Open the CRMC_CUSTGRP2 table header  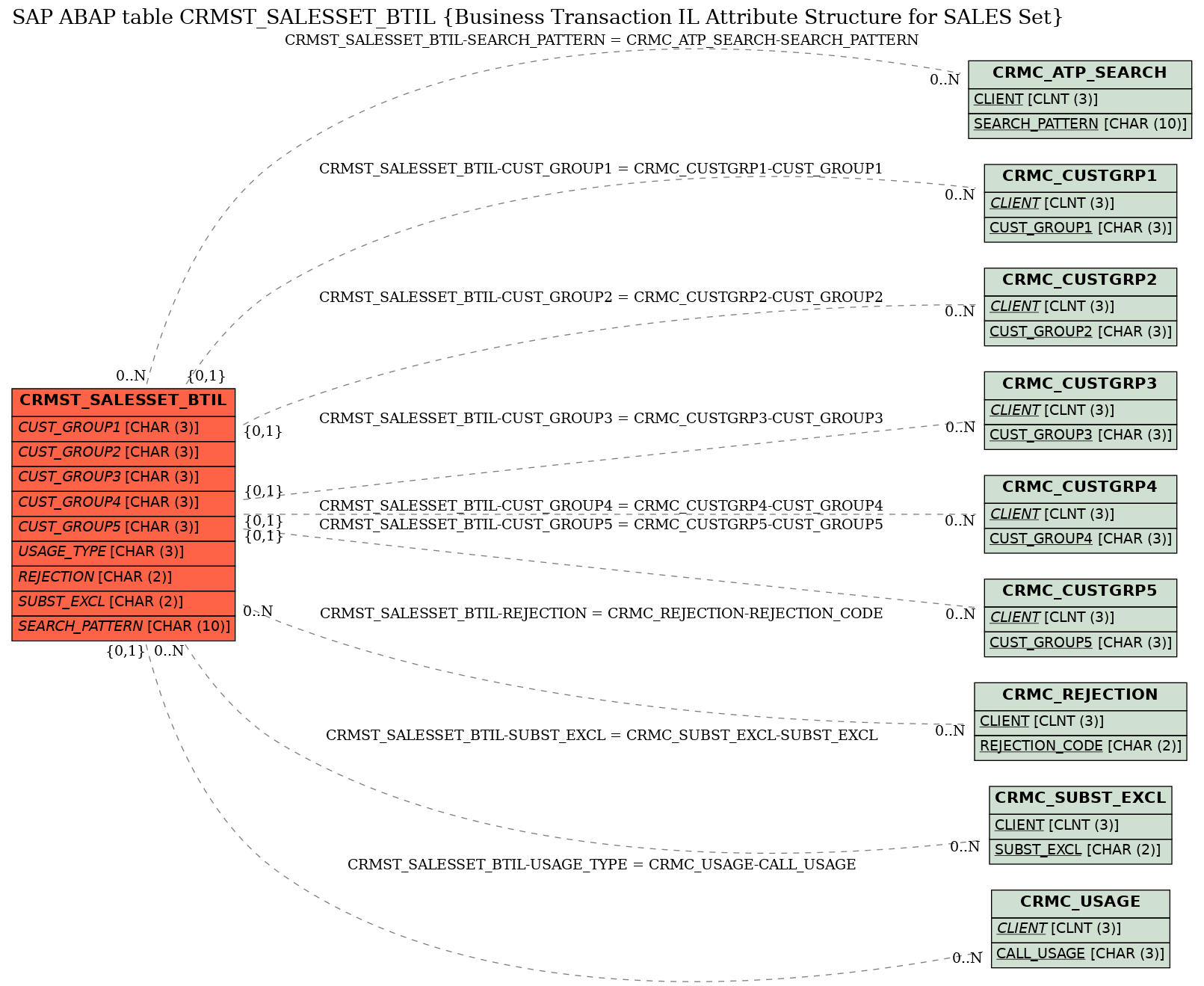(1080, 281)
